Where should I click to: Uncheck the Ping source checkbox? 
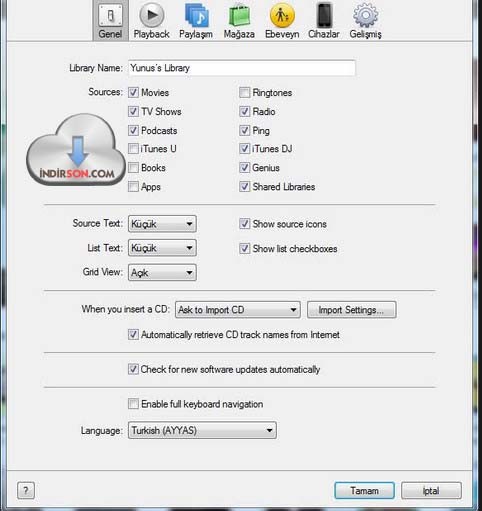[x=244, y=130]
